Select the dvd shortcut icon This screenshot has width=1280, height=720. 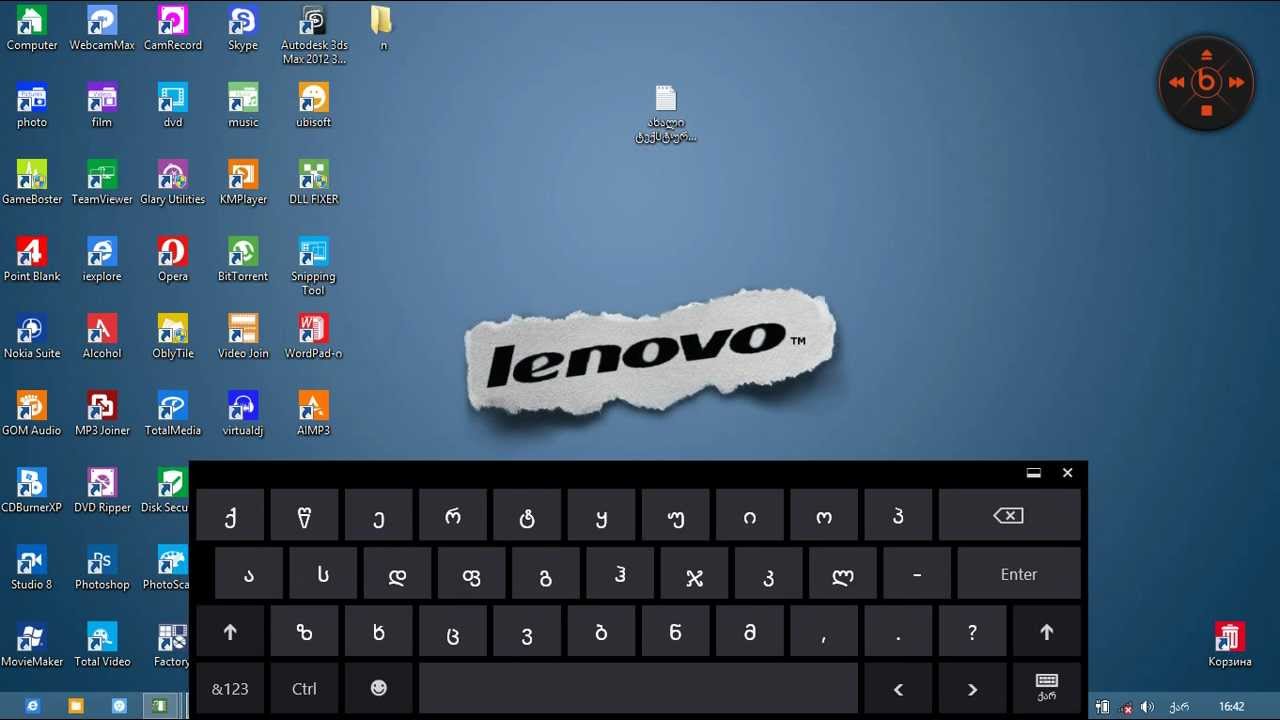pyautogui.click(x=173, y=105)
